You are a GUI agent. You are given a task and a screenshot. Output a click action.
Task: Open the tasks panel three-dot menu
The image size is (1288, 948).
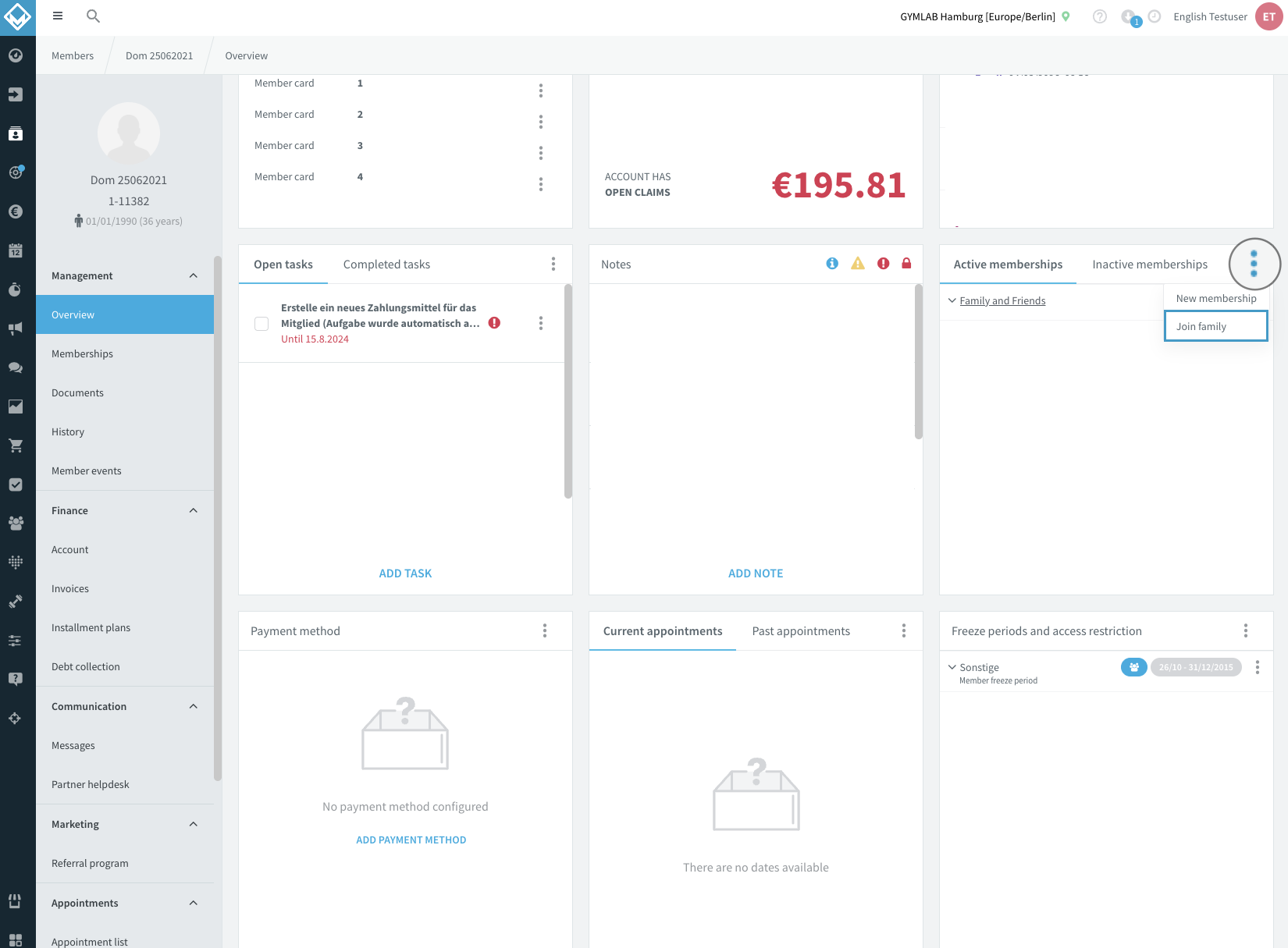pos(553,264)
